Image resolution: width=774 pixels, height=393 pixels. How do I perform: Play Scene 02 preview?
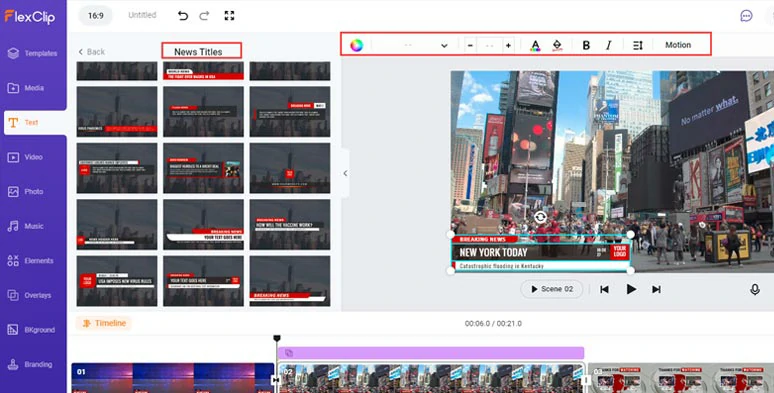point(552,289)
